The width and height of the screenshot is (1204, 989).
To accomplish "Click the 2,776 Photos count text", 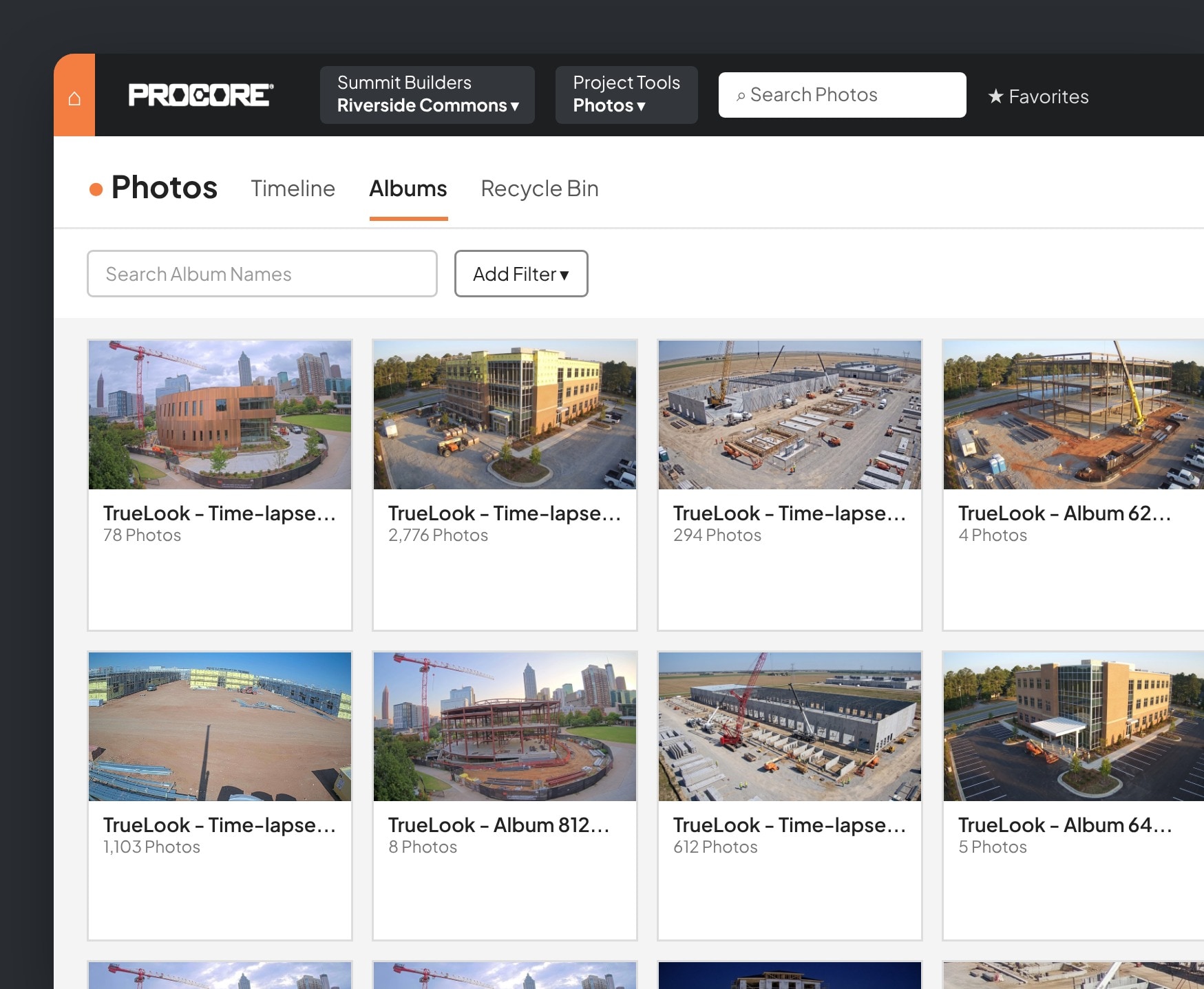I will coord(438,535).
